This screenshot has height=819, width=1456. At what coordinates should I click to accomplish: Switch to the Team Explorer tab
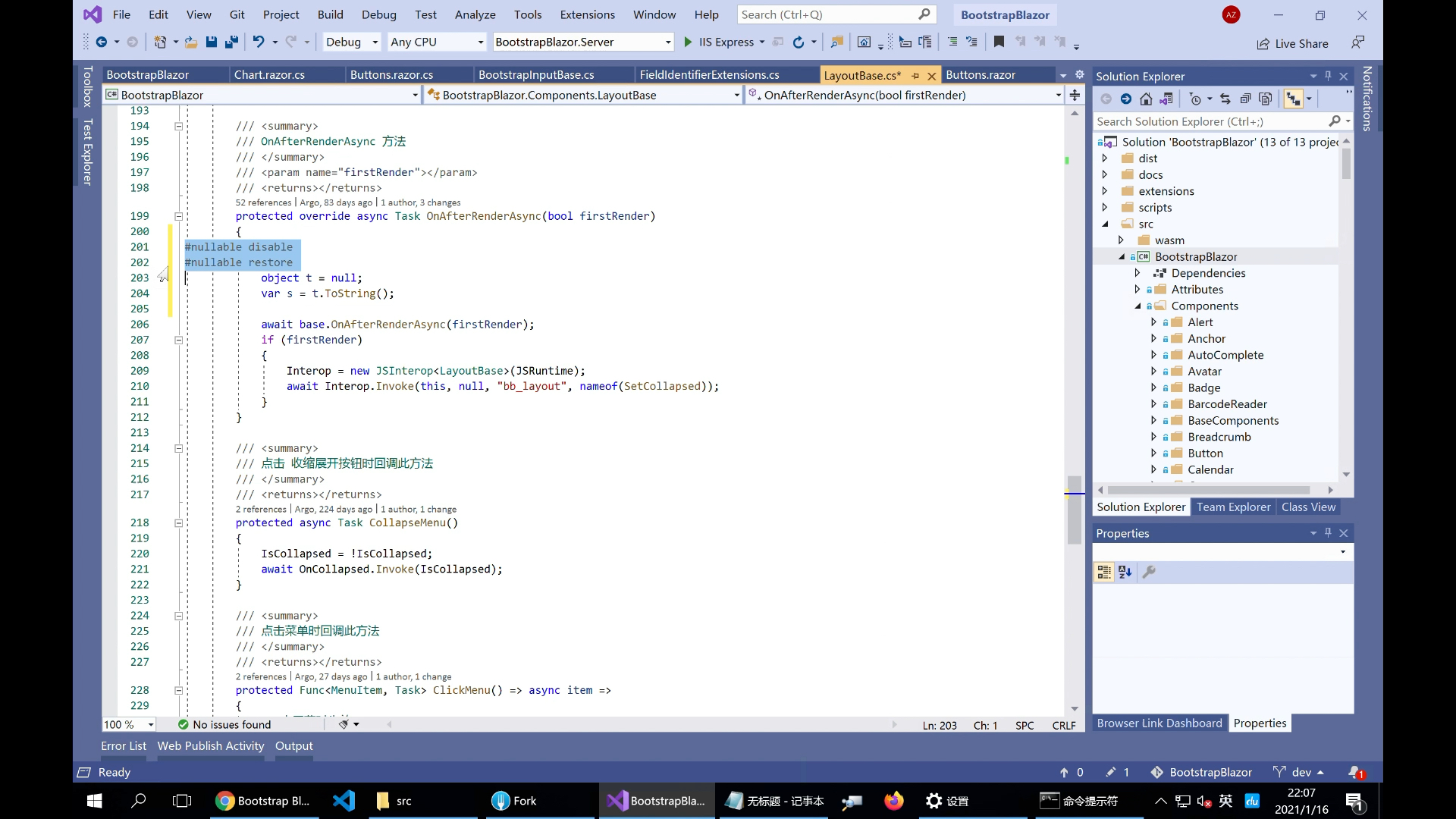[1233, 507]
